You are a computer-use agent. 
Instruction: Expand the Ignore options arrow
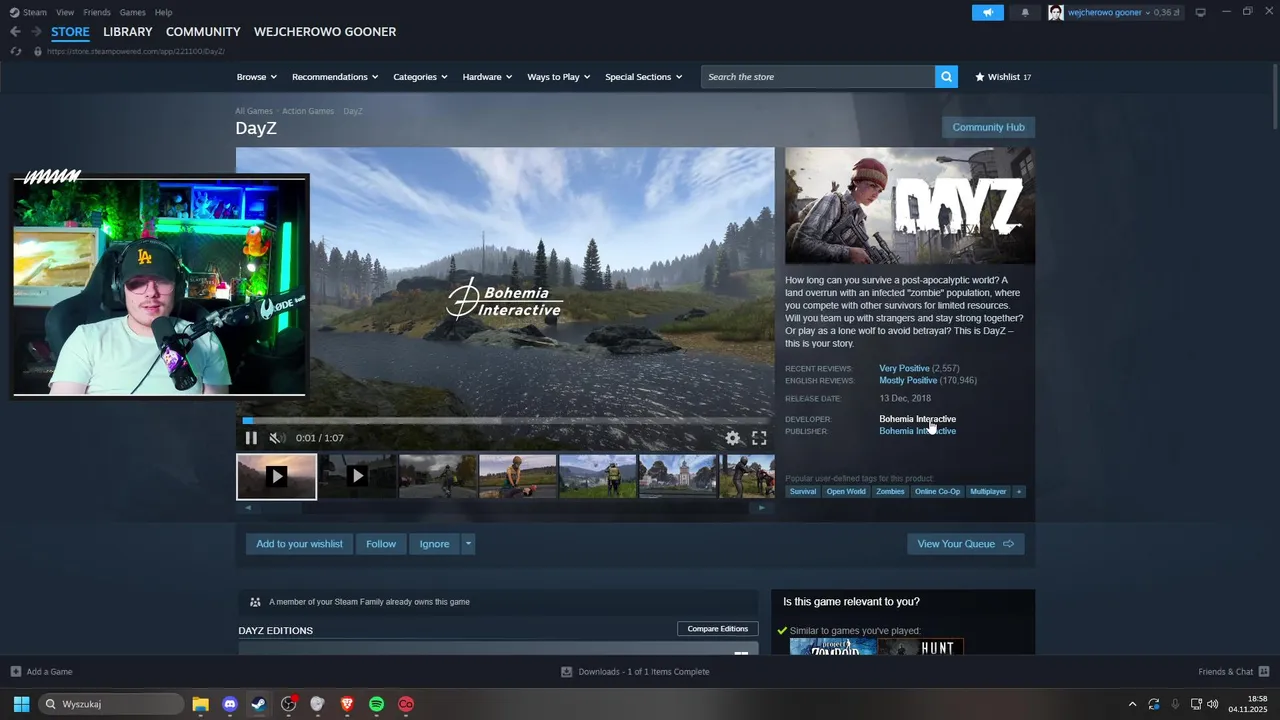coord(468,544)
